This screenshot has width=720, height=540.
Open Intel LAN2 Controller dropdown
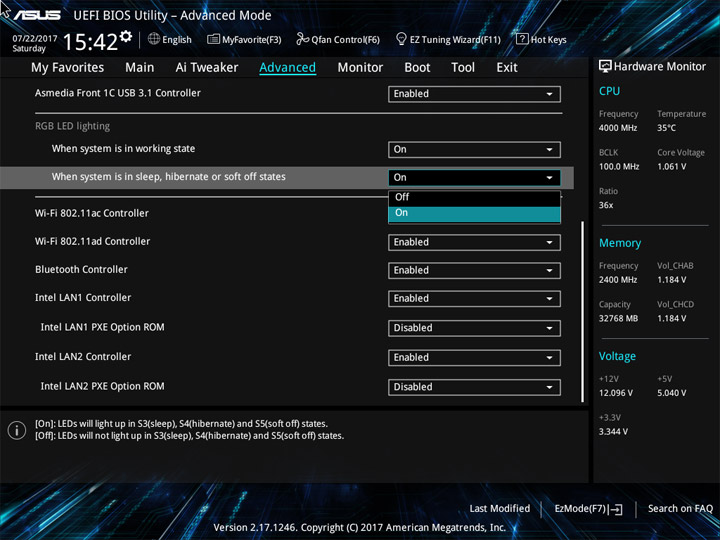click(474, 358)
